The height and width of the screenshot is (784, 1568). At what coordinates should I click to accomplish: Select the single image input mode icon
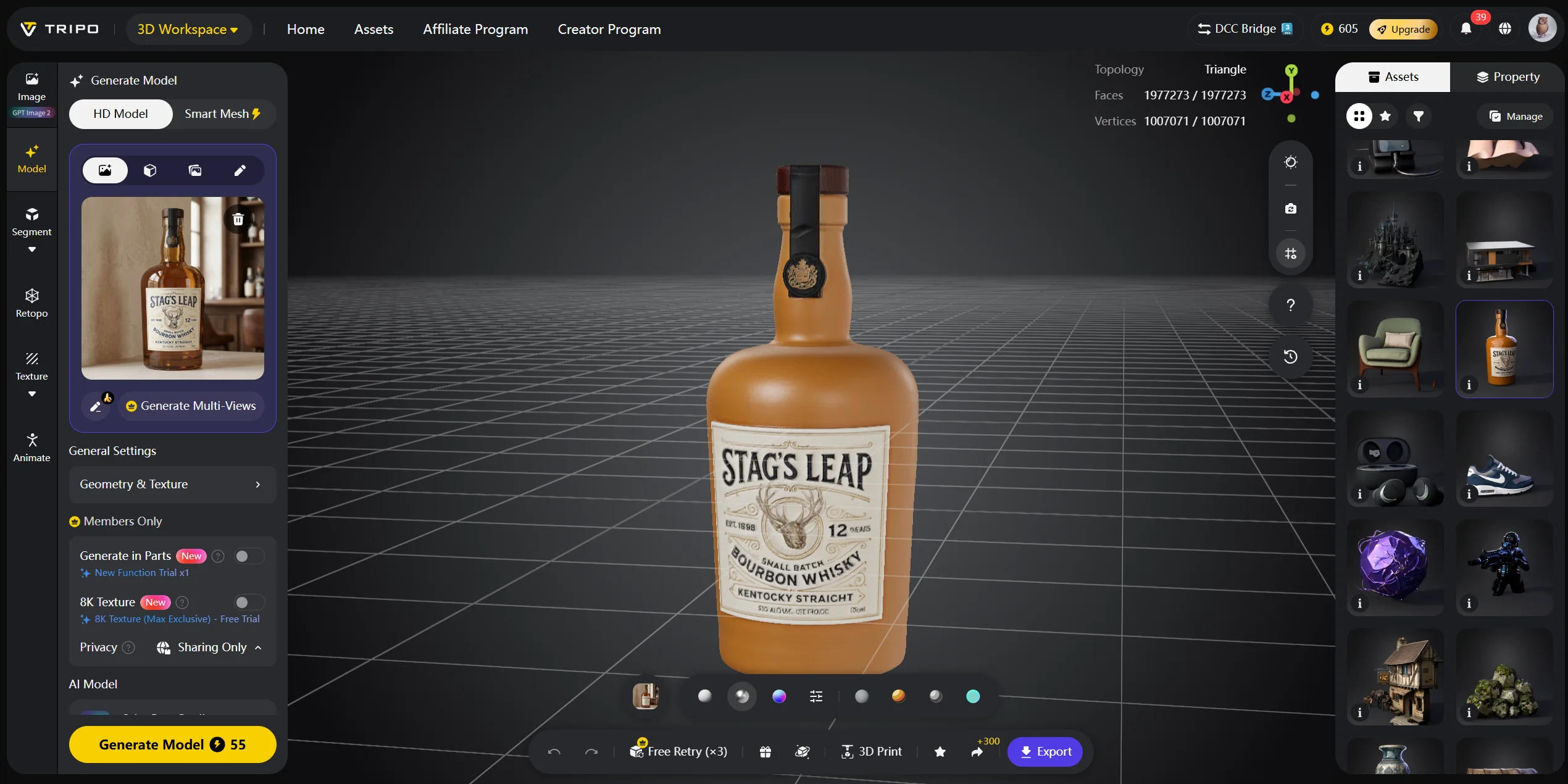click(105, 170)
